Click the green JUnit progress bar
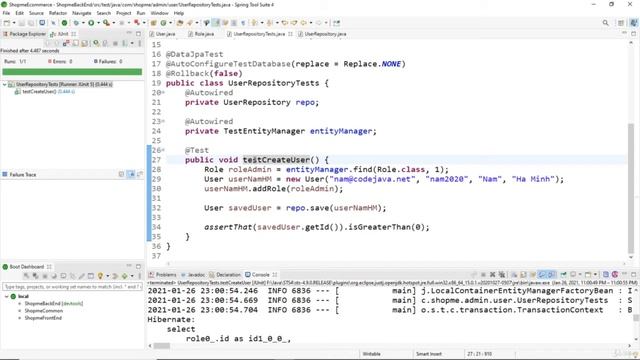Image resolution: width=640 pixels, height=360 pixels. [x=72, y=72]
